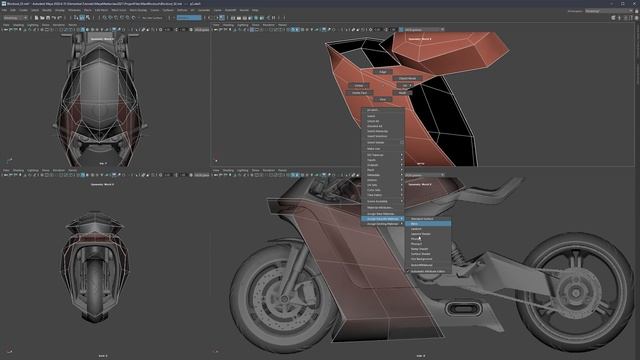
Task: Click the Save Scene icon
Action: point(48,18)
